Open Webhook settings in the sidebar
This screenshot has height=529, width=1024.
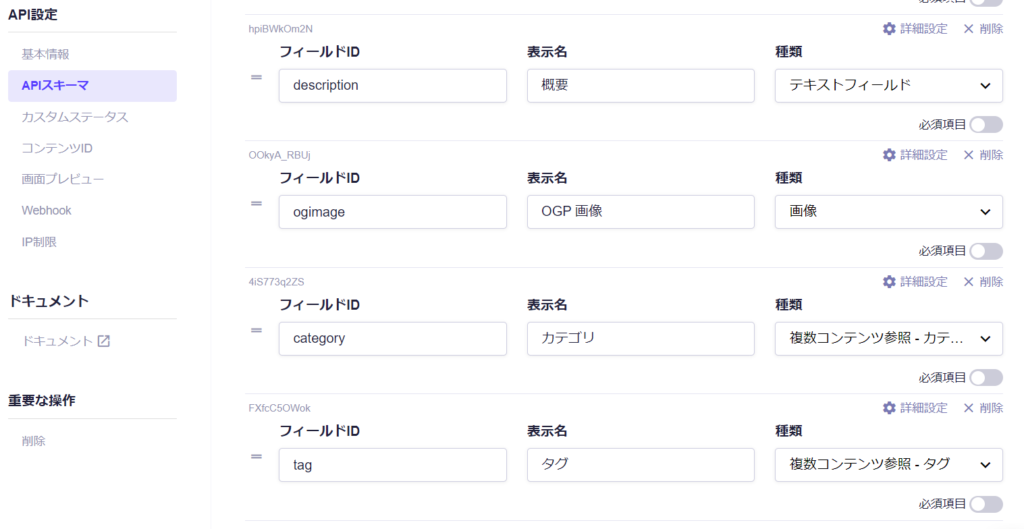click(47, 211)
